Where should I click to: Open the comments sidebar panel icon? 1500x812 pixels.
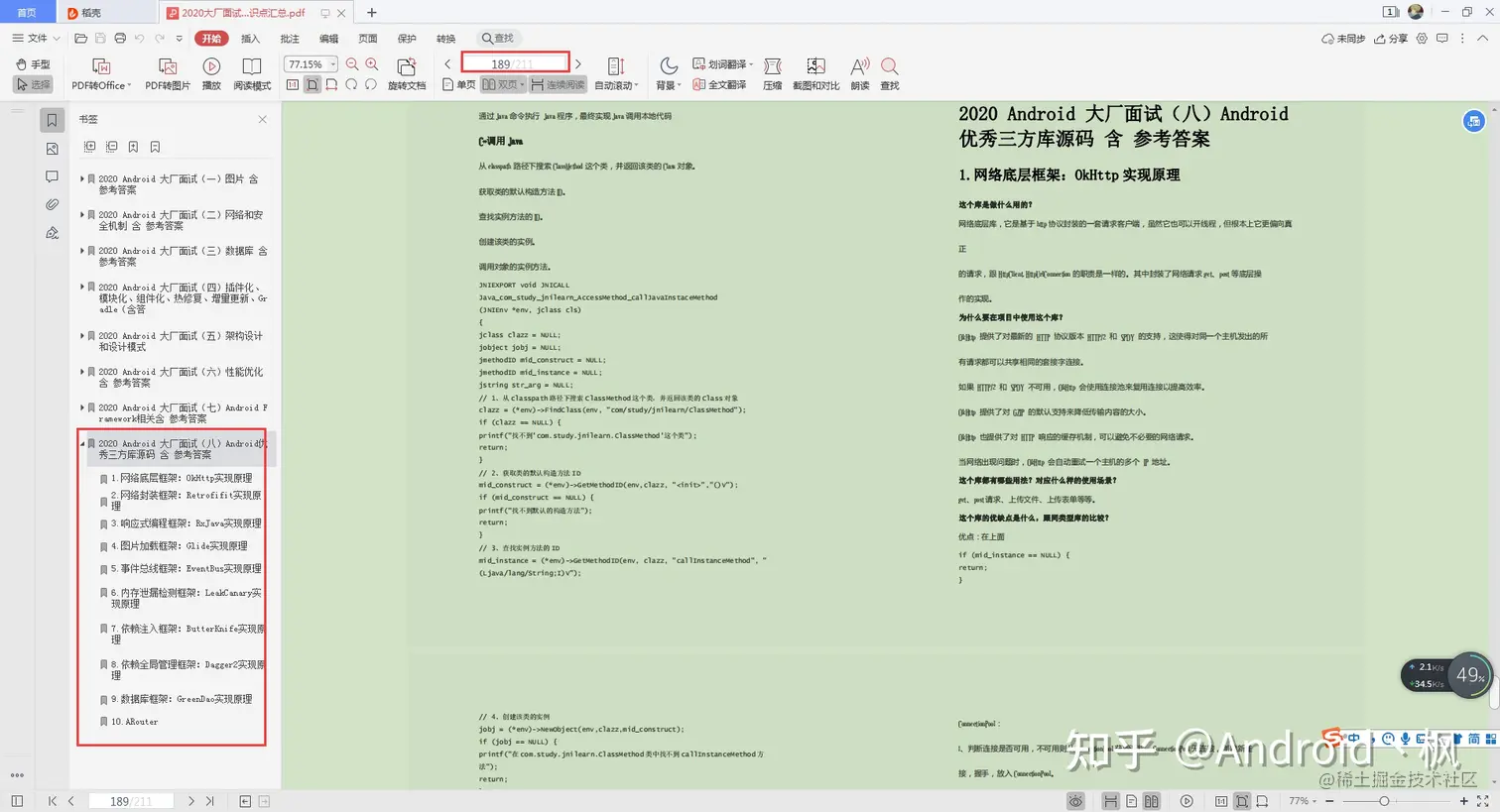(53, 176)
